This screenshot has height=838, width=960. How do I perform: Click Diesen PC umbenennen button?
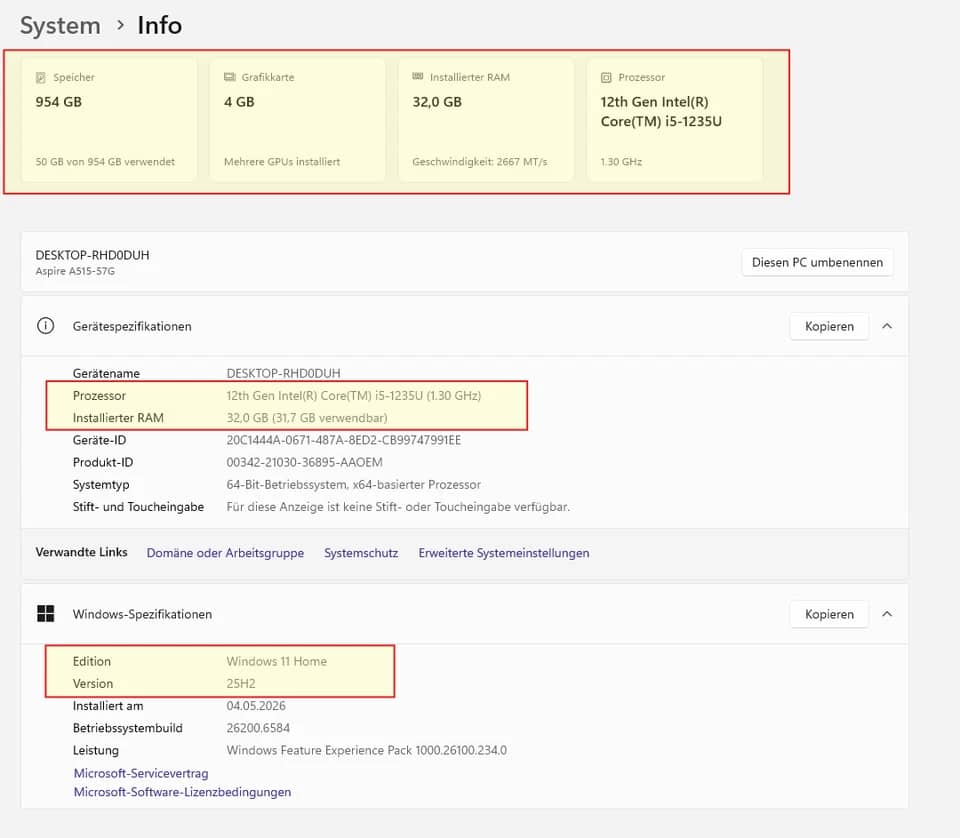point(817,262)
